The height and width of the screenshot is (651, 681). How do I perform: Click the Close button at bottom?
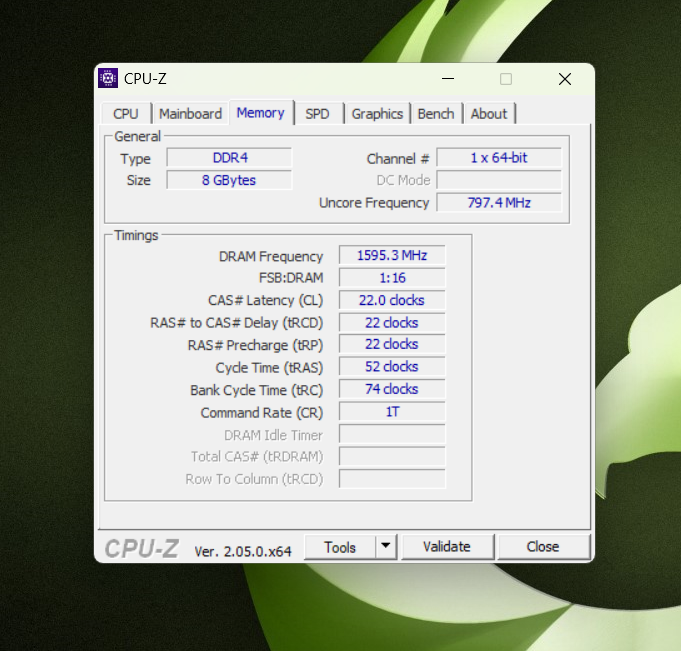point(543,546)
